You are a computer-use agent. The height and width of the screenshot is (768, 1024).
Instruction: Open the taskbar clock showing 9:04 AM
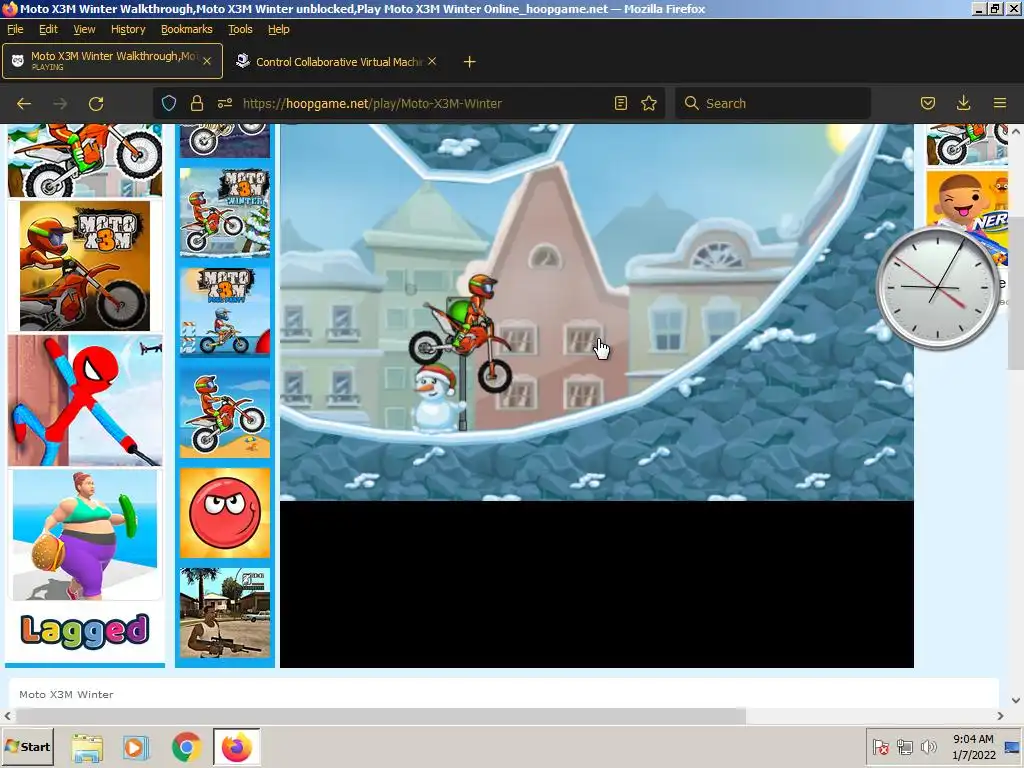click(973, 747)
